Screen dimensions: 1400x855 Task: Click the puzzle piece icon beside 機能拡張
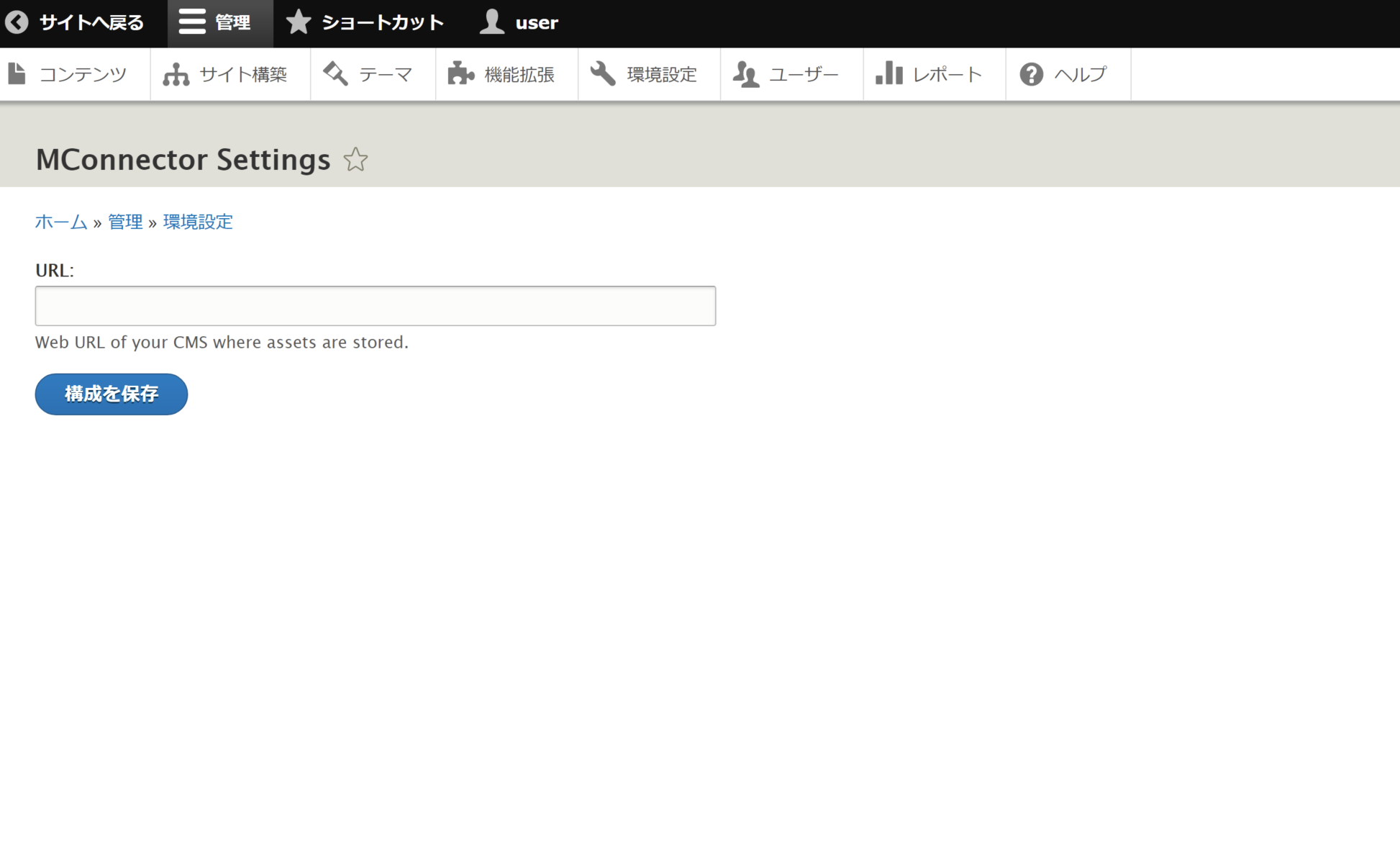(461, 73)
